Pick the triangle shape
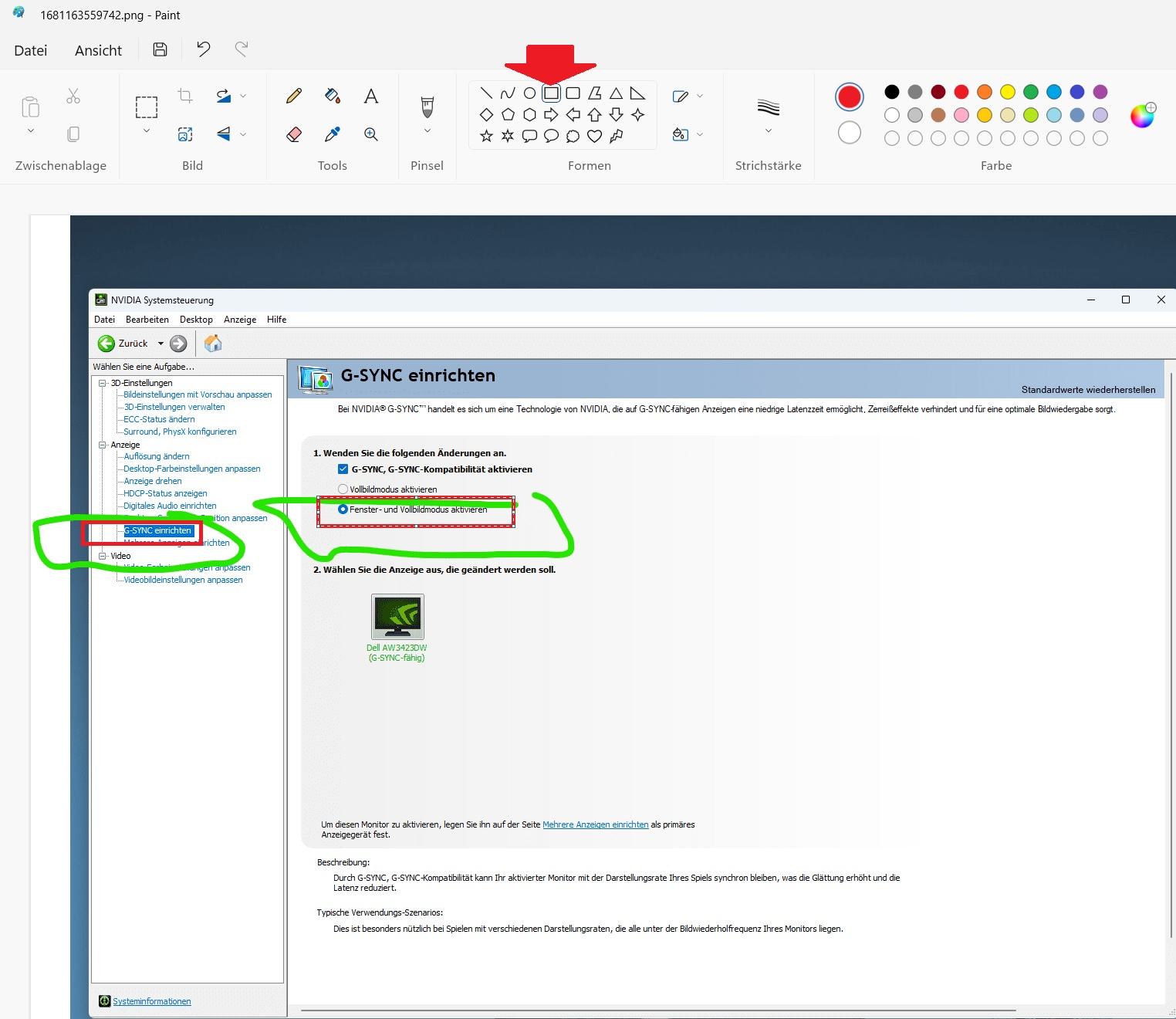The width and height of the screenshot is (1176, 1019). pyautogui.click(x=616, y=93)
